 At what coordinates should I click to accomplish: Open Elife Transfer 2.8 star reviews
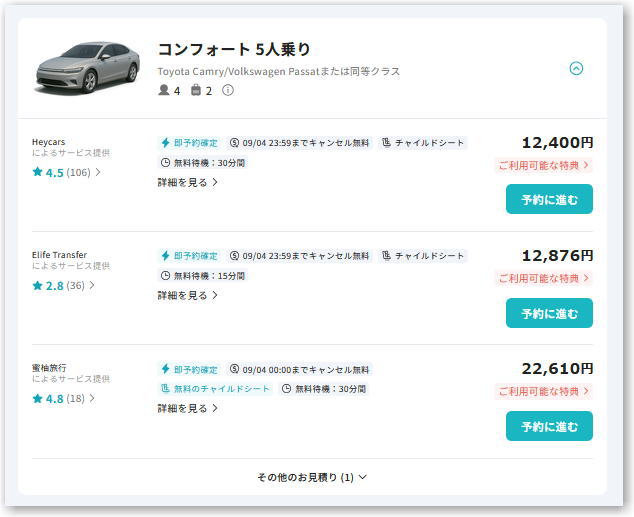pos(63,286)
